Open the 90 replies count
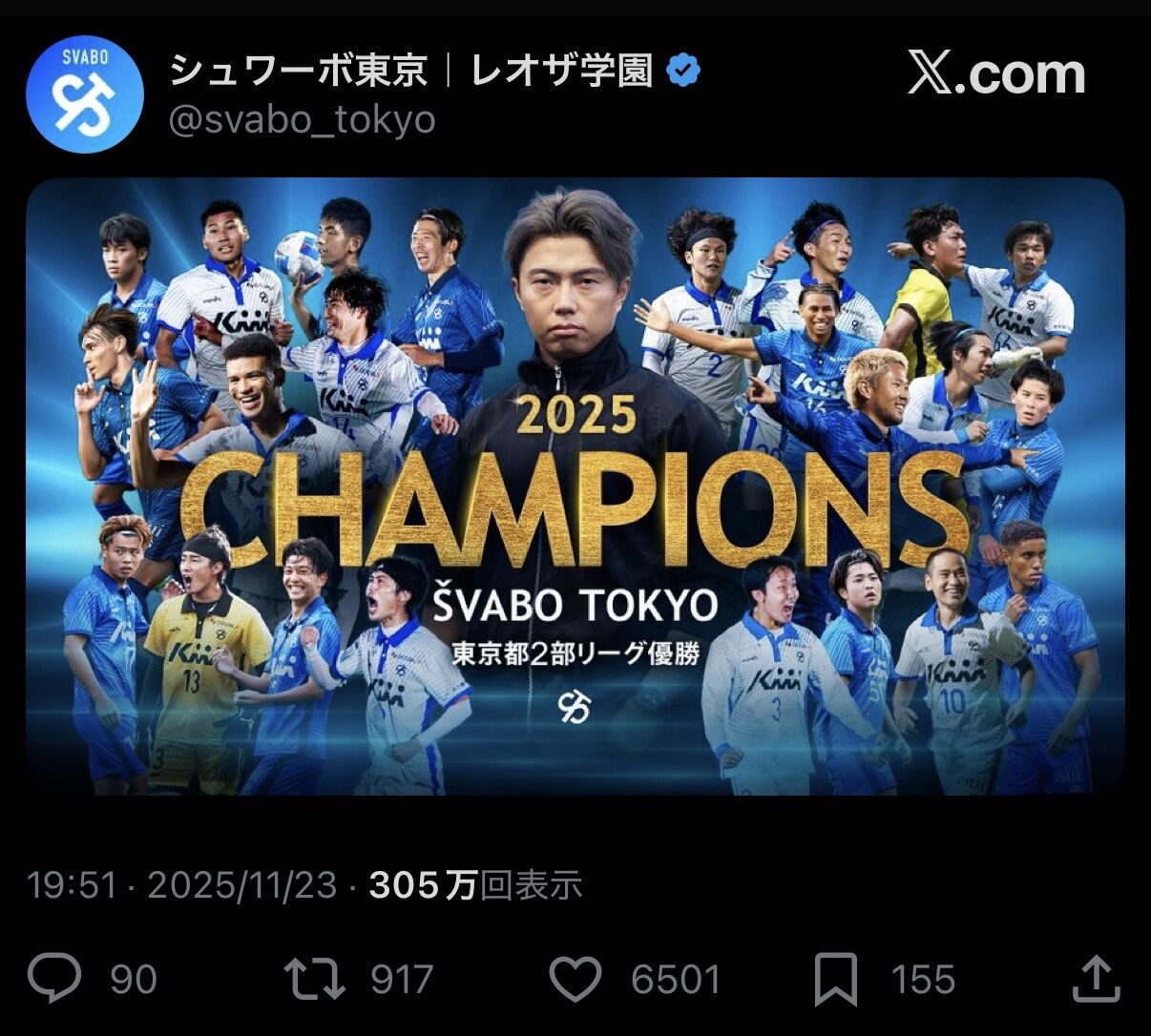 [134, 981]
